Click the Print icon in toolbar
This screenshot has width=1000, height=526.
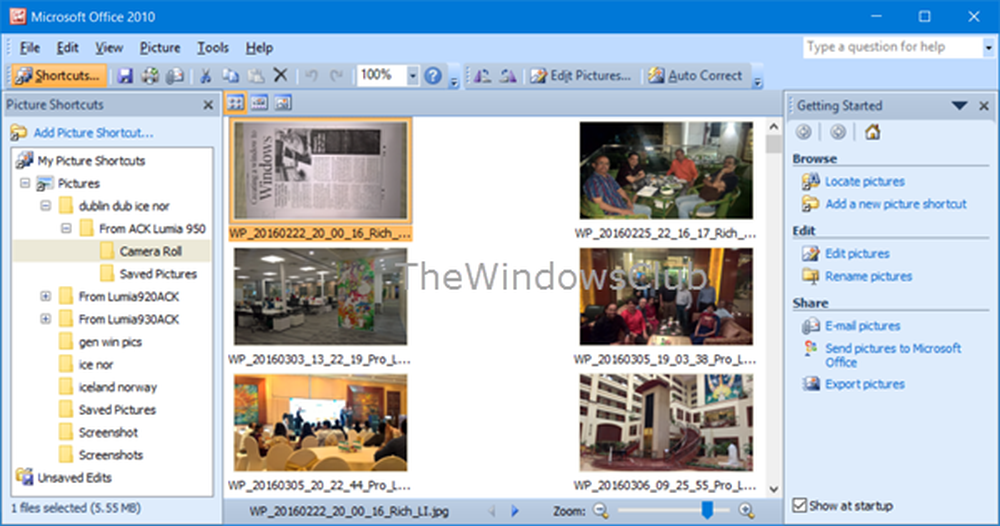[150, 76]
